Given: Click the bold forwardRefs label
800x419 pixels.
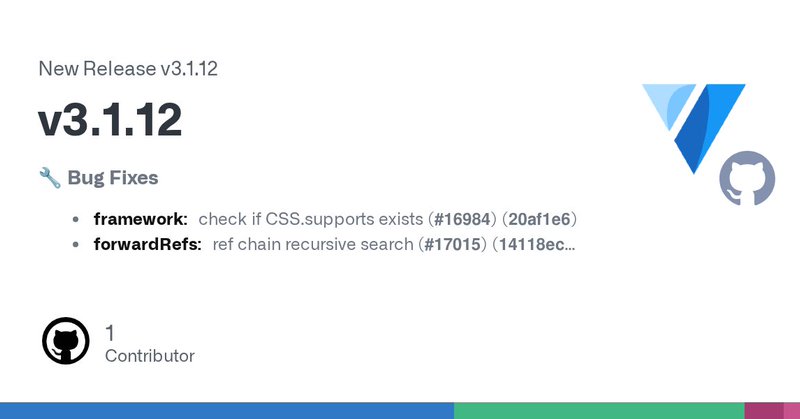Looking at the screenshot, I should (x=147, y=244).
